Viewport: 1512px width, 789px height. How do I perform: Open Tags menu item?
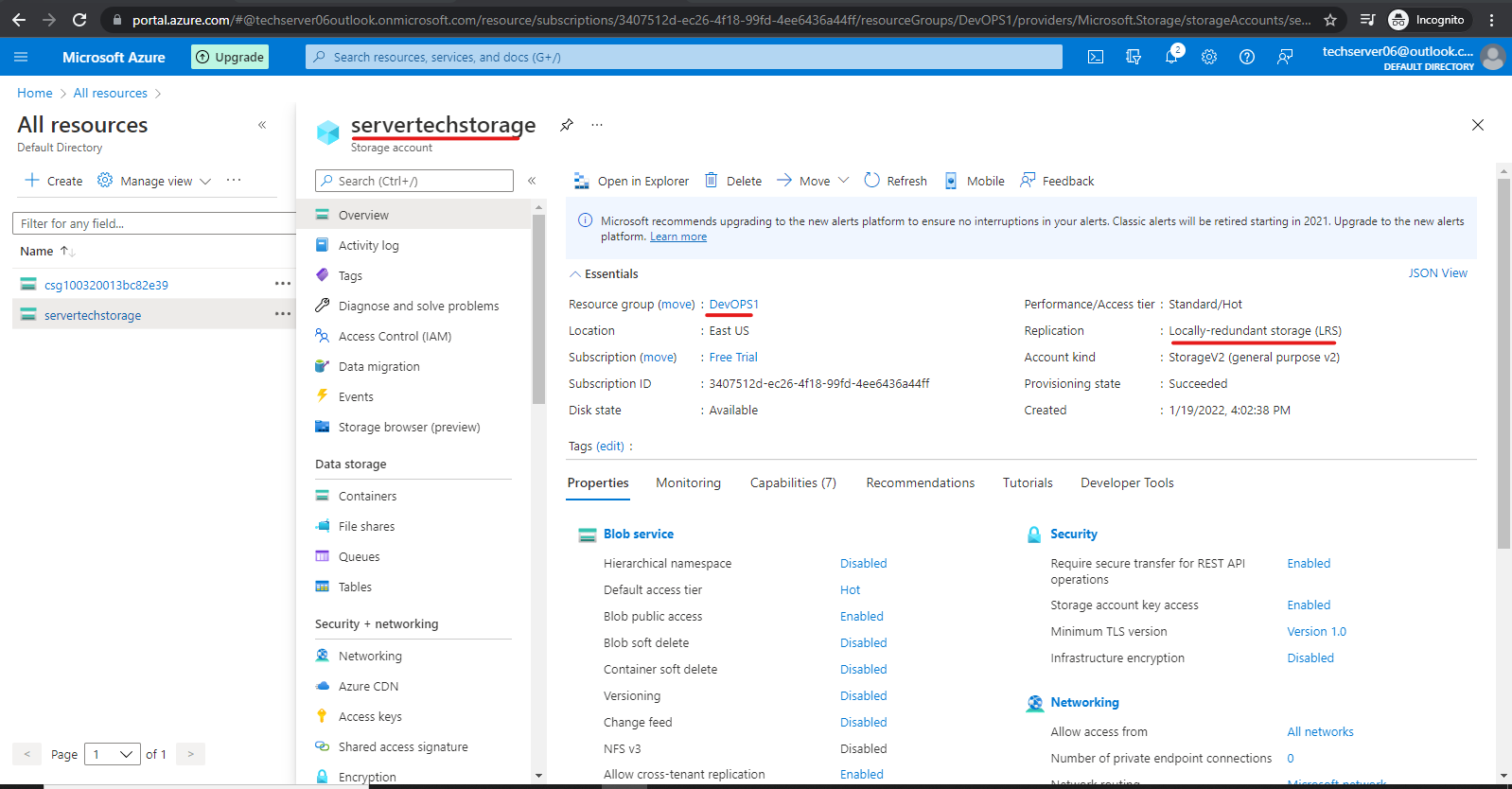click(x=350, y=275)
